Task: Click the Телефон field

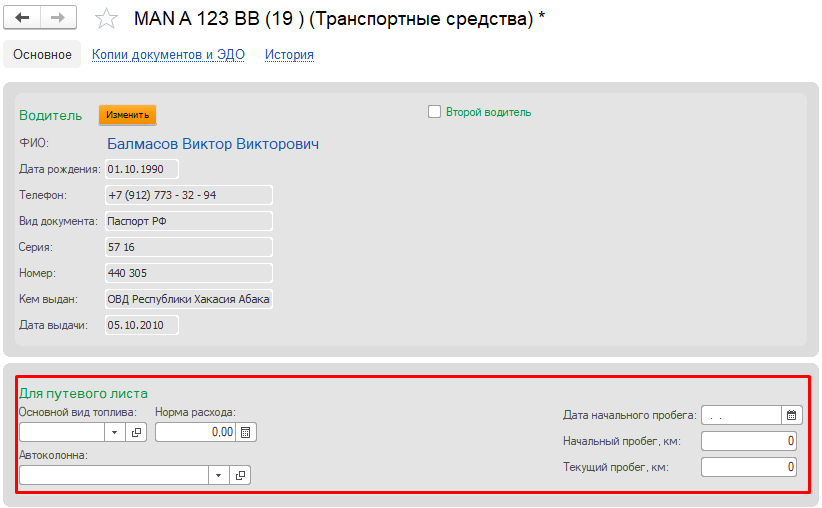Action: pyautogui.click(x=189, y=195)
